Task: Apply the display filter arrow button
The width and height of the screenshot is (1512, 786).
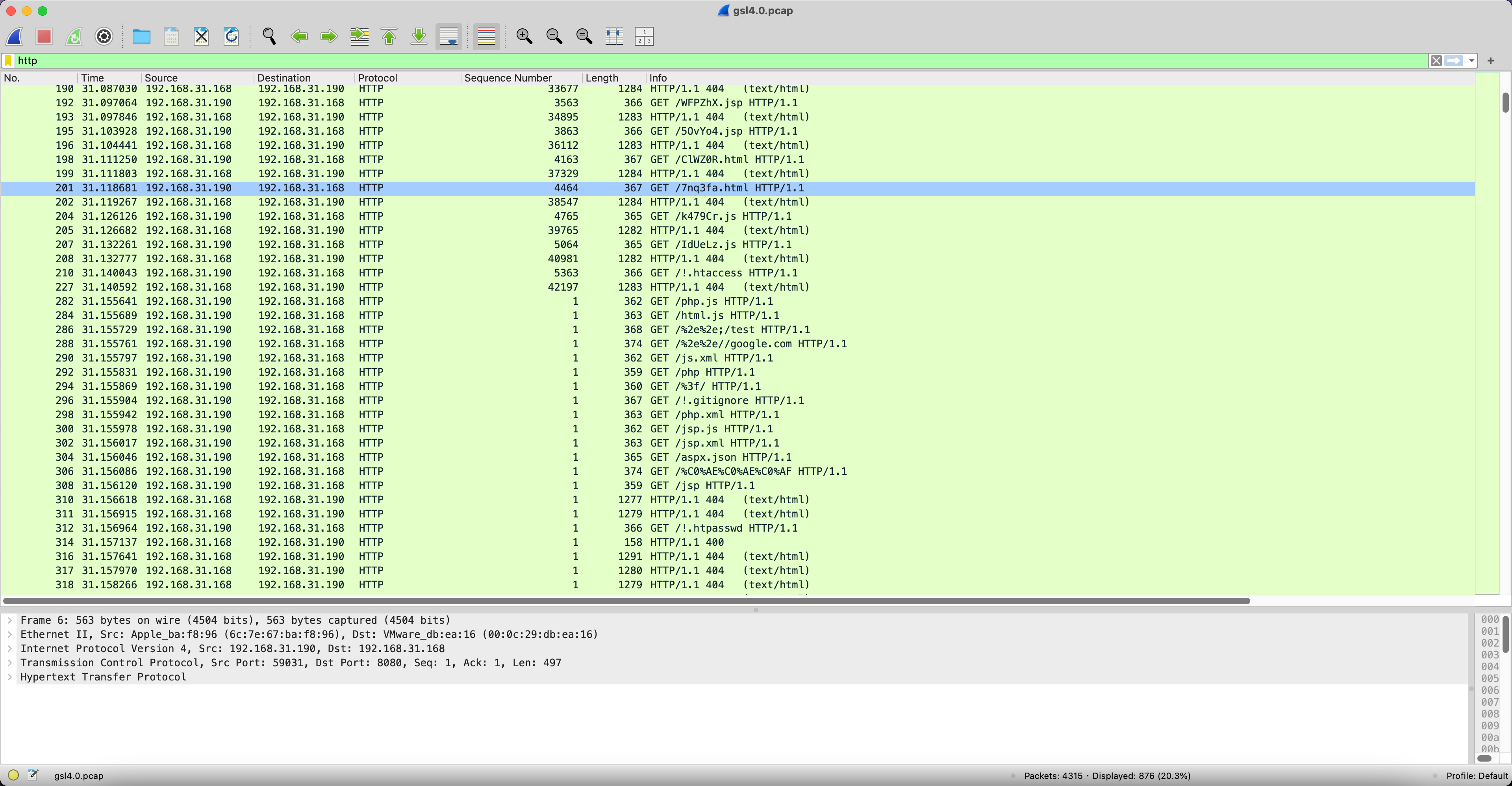Action: coord(1454,61)
